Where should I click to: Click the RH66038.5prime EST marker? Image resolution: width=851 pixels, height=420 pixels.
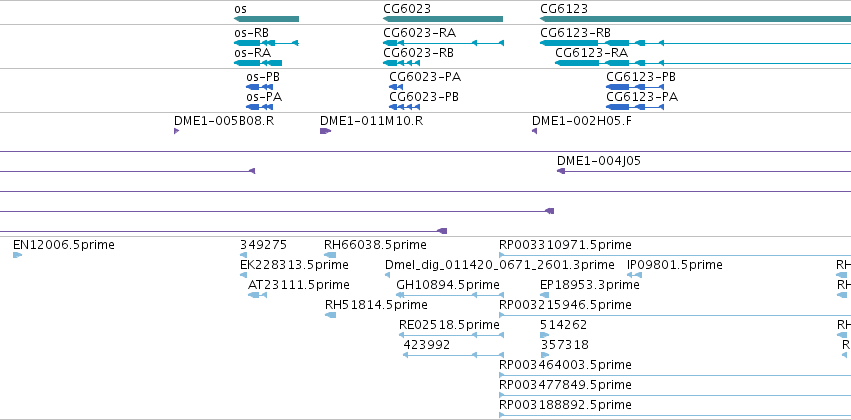pyautogui.click(x=330, y=255)
